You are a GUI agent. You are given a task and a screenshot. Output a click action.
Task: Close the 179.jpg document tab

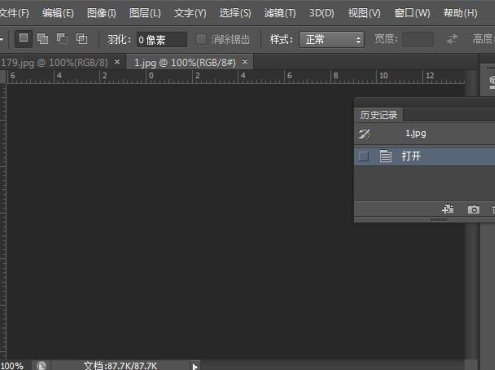pyautogui.click(x=117, y=62)
